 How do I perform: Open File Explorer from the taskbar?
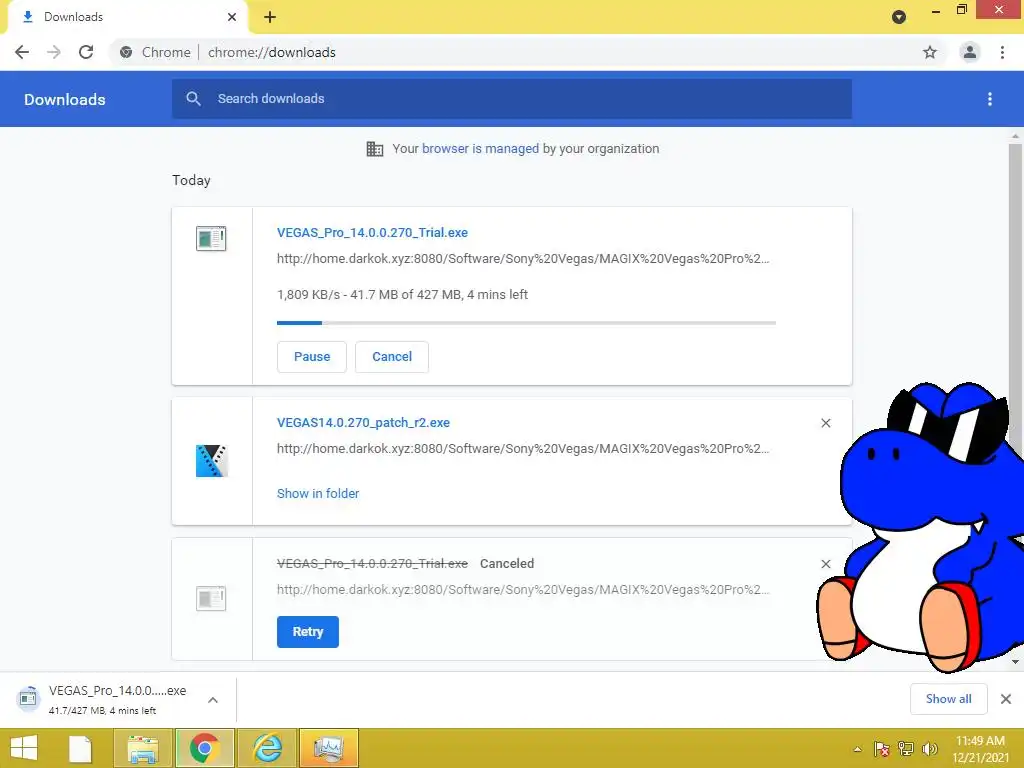143,748
